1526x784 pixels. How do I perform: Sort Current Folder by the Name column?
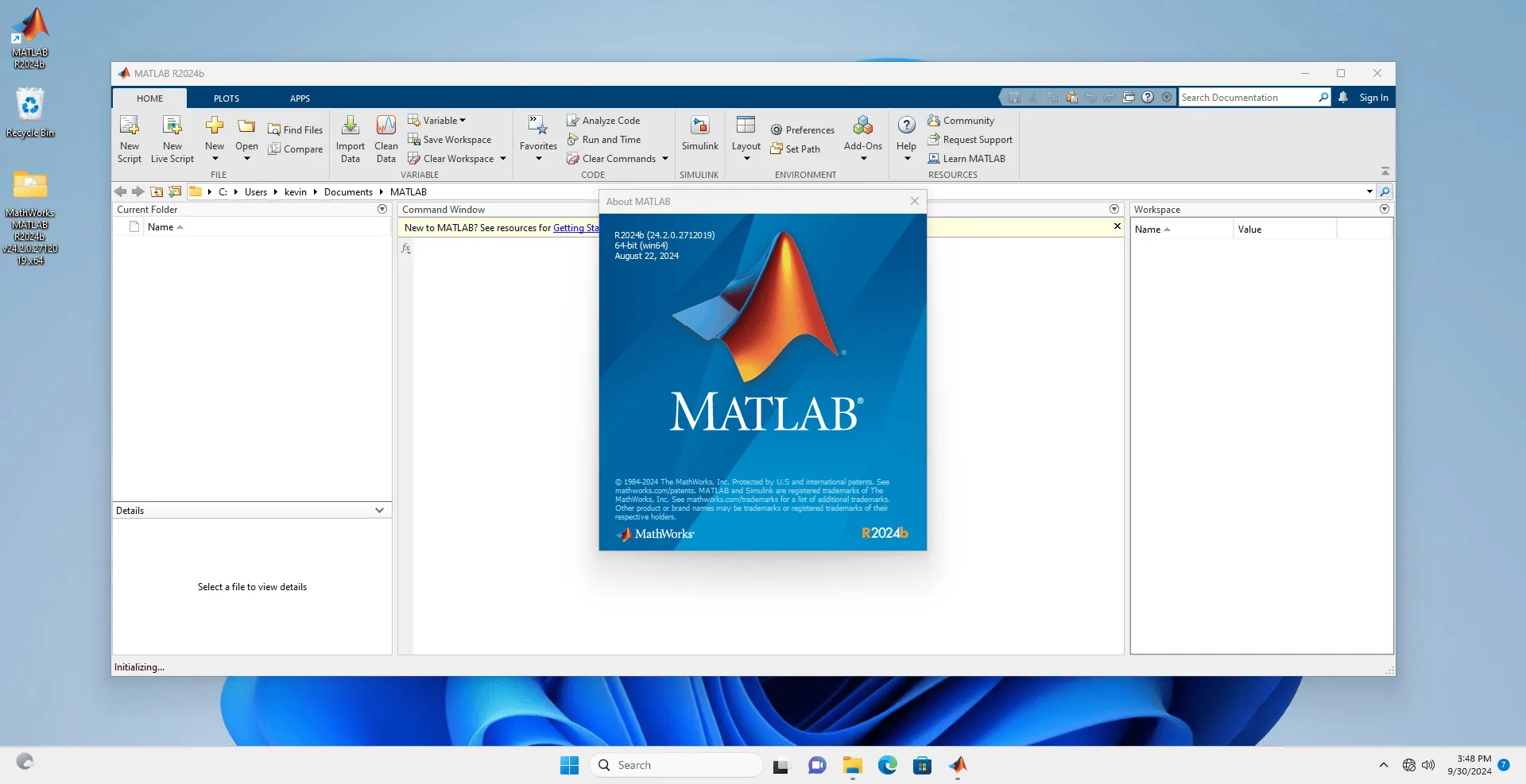point(165,227)
